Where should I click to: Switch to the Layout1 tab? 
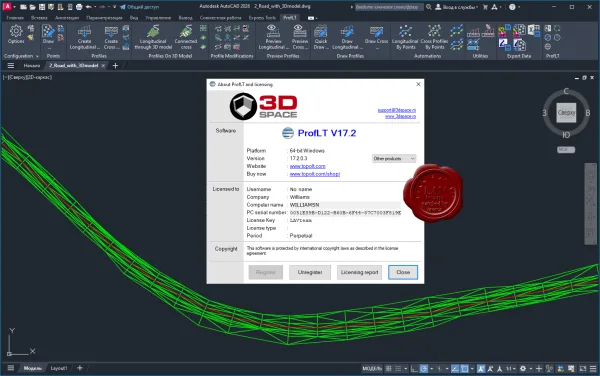point(59,368)
